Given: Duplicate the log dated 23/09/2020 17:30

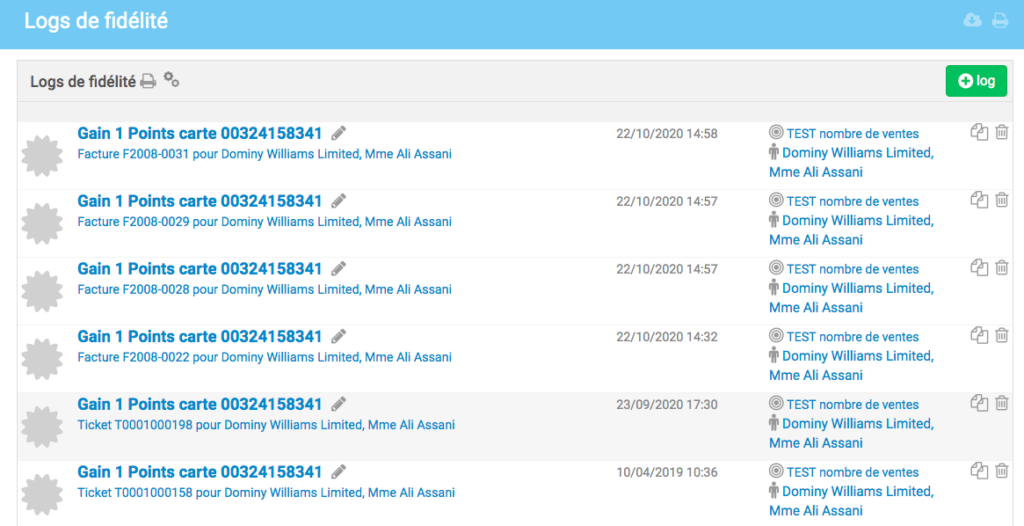Looking at the screenshot, I should click(979, 403).
